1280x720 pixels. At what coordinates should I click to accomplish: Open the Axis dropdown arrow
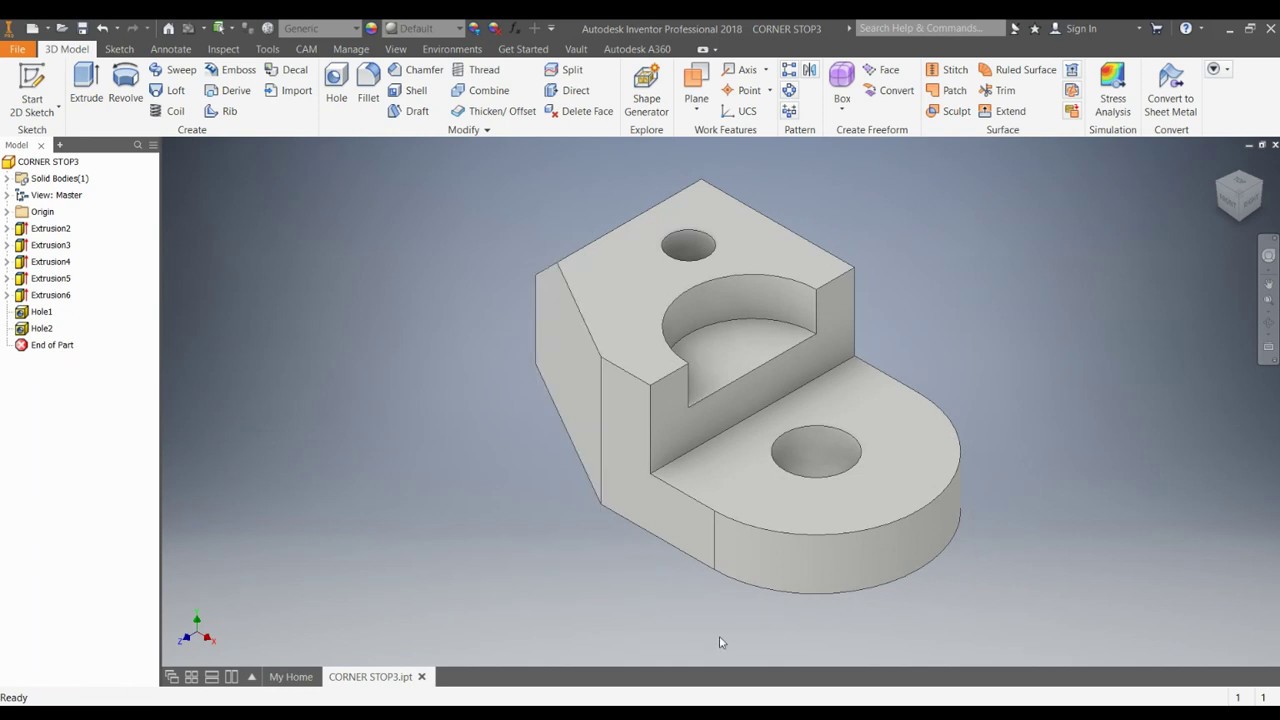point(766,70)
